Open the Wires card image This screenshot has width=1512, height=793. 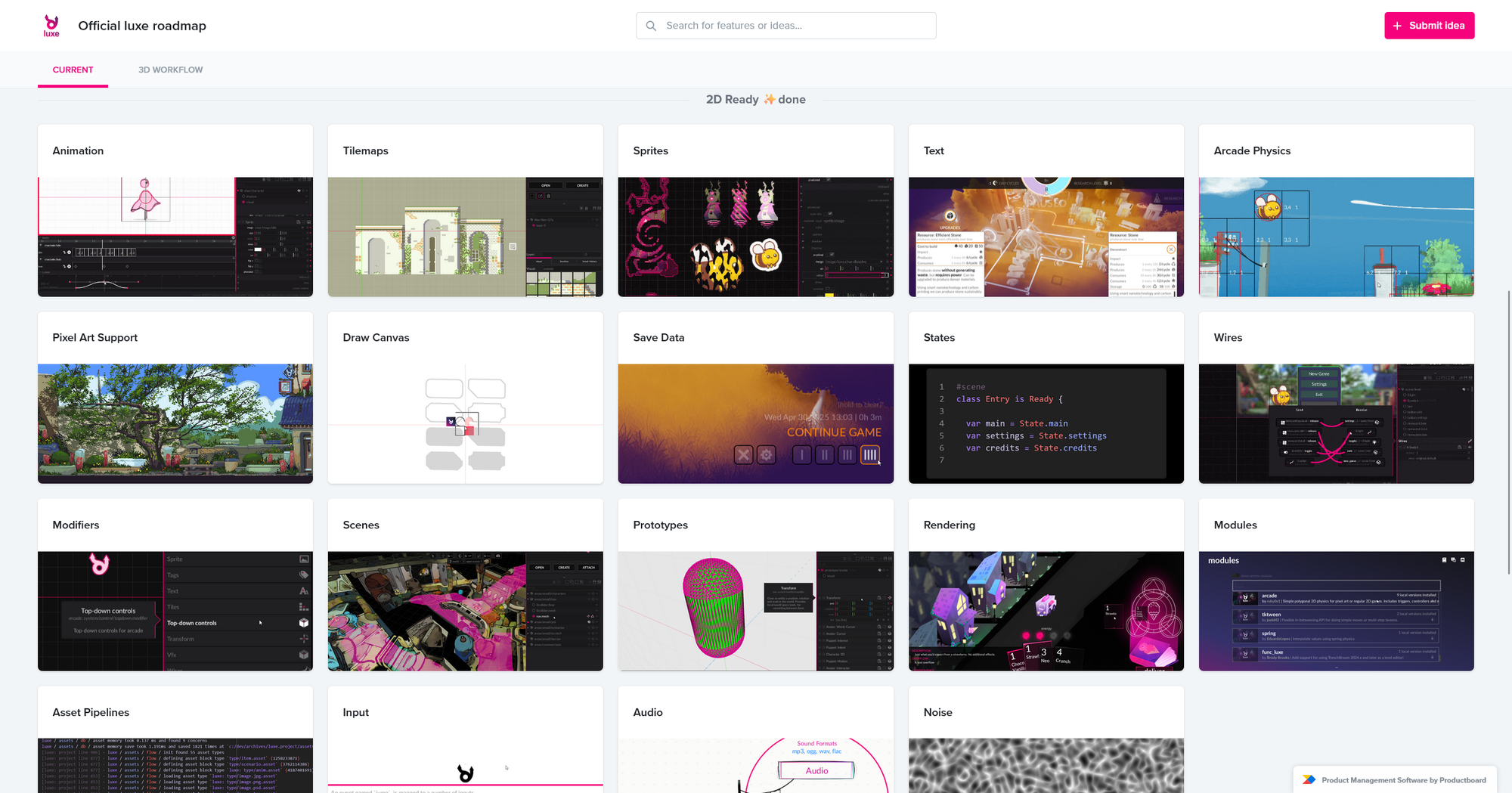point(1337,423)
